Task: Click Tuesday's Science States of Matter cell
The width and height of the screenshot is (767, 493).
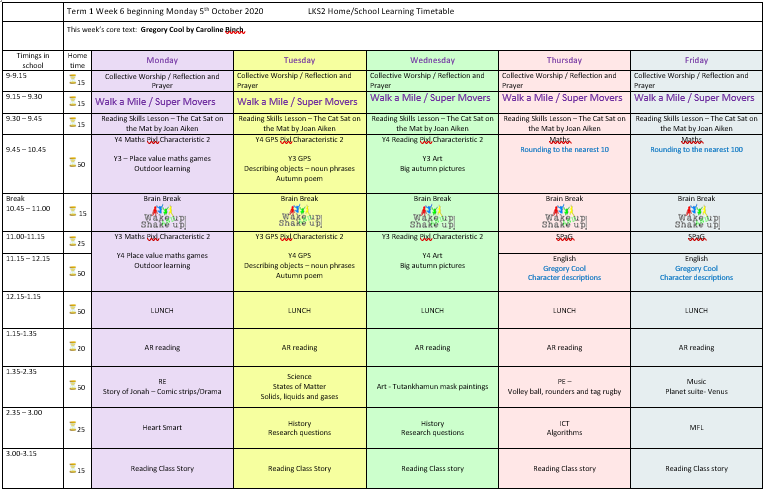Action: [299, 386]
